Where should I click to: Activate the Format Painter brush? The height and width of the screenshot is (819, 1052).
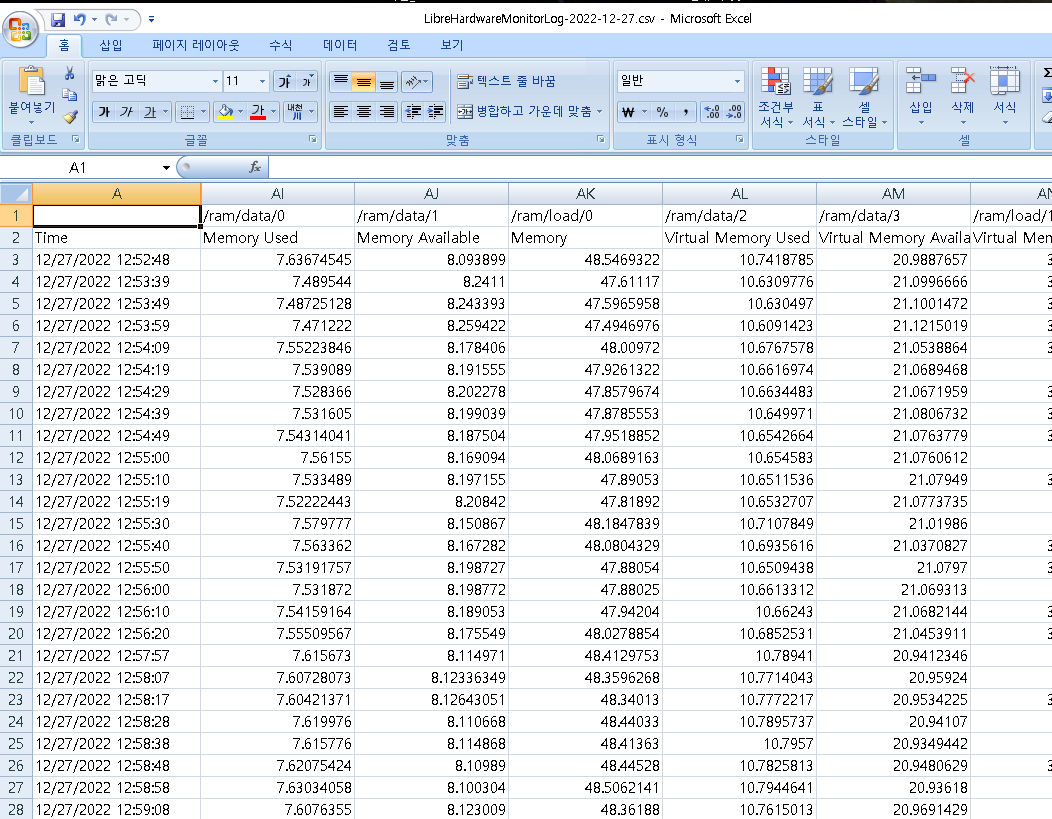(x=69, y=116)
